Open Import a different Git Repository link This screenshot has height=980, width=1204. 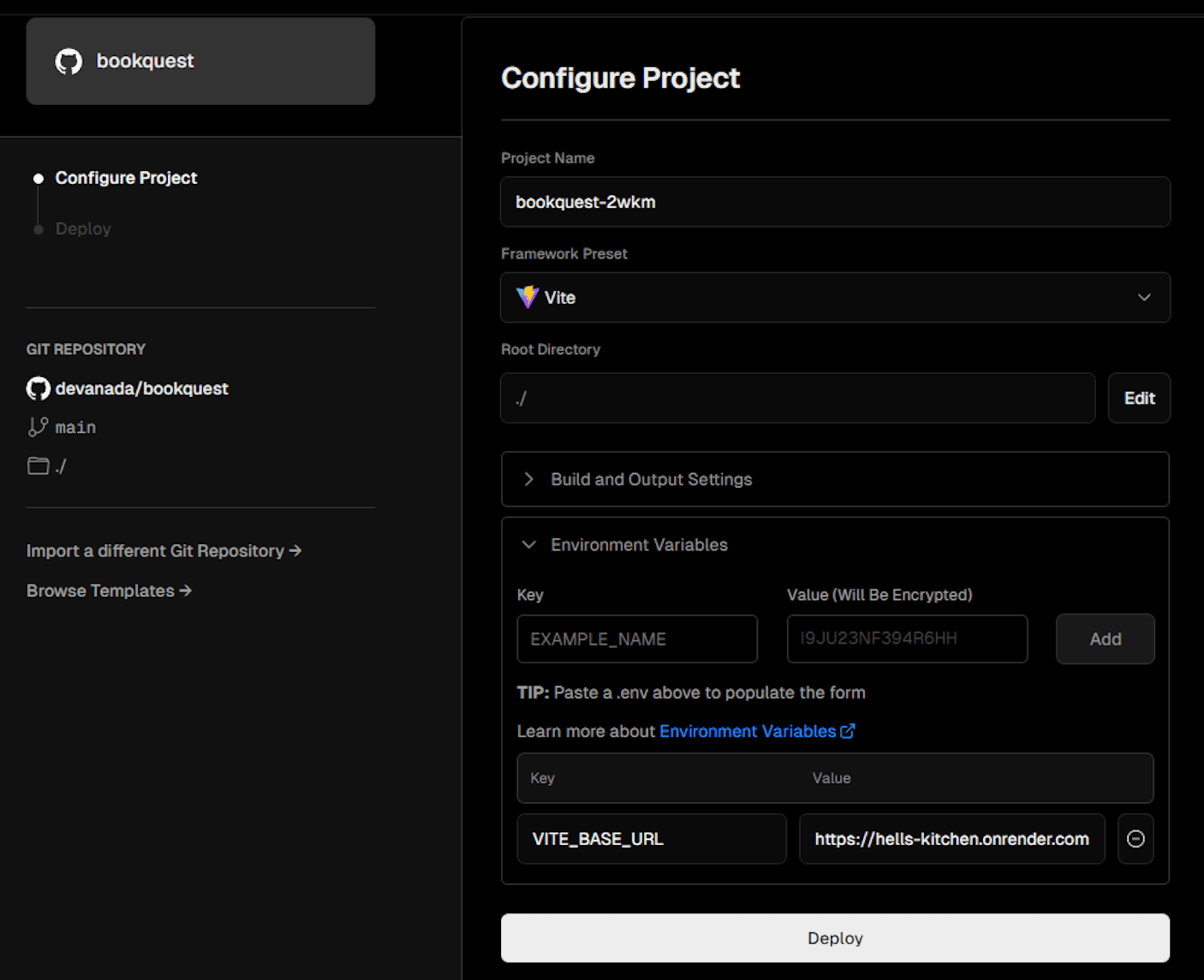pyautogui.click(x=164, y=551)
